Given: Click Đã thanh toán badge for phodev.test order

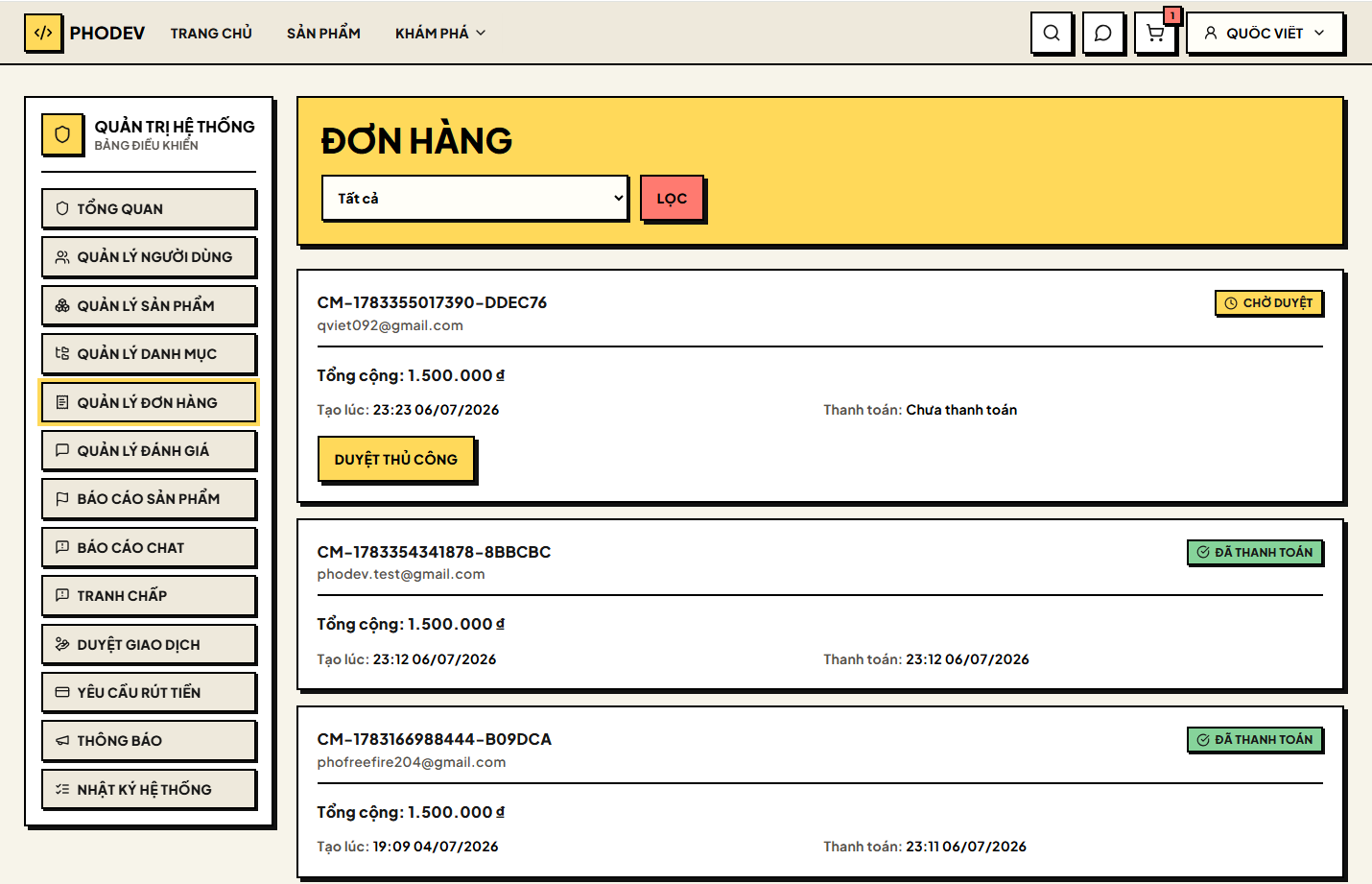Looking at the screenshot, I should [x=1255, y=552].
